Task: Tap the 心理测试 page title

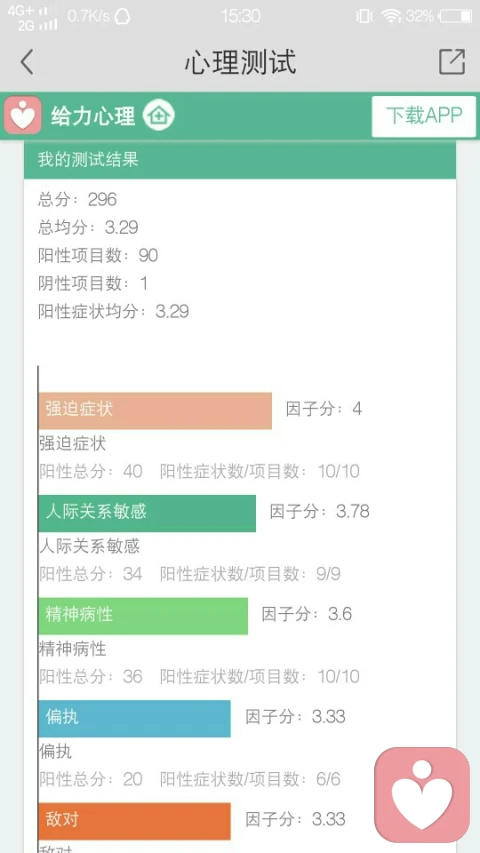Action: 240,62
